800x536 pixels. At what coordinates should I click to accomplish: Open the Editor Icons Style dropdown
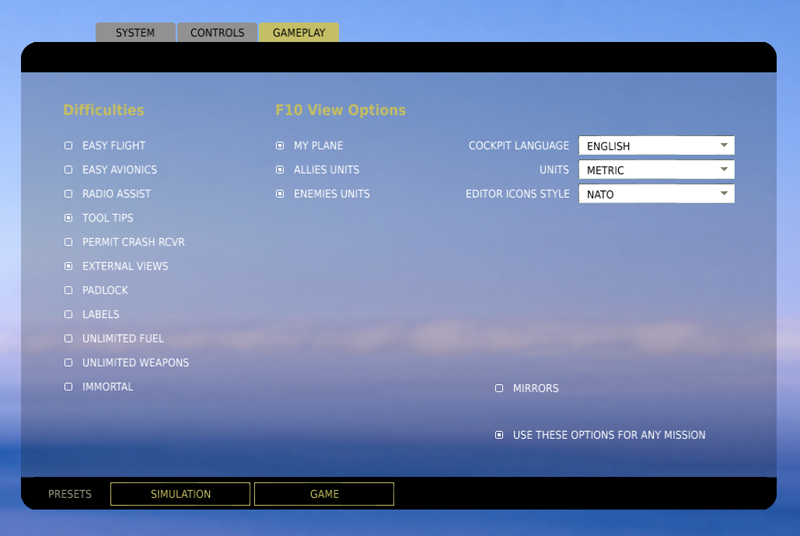[656, 194]
